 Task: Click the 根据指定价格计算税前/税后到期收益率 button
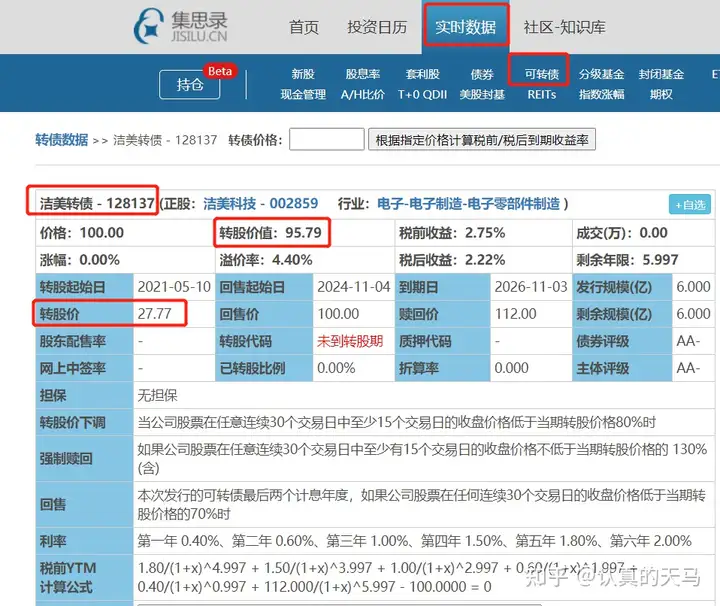(482, 140)
